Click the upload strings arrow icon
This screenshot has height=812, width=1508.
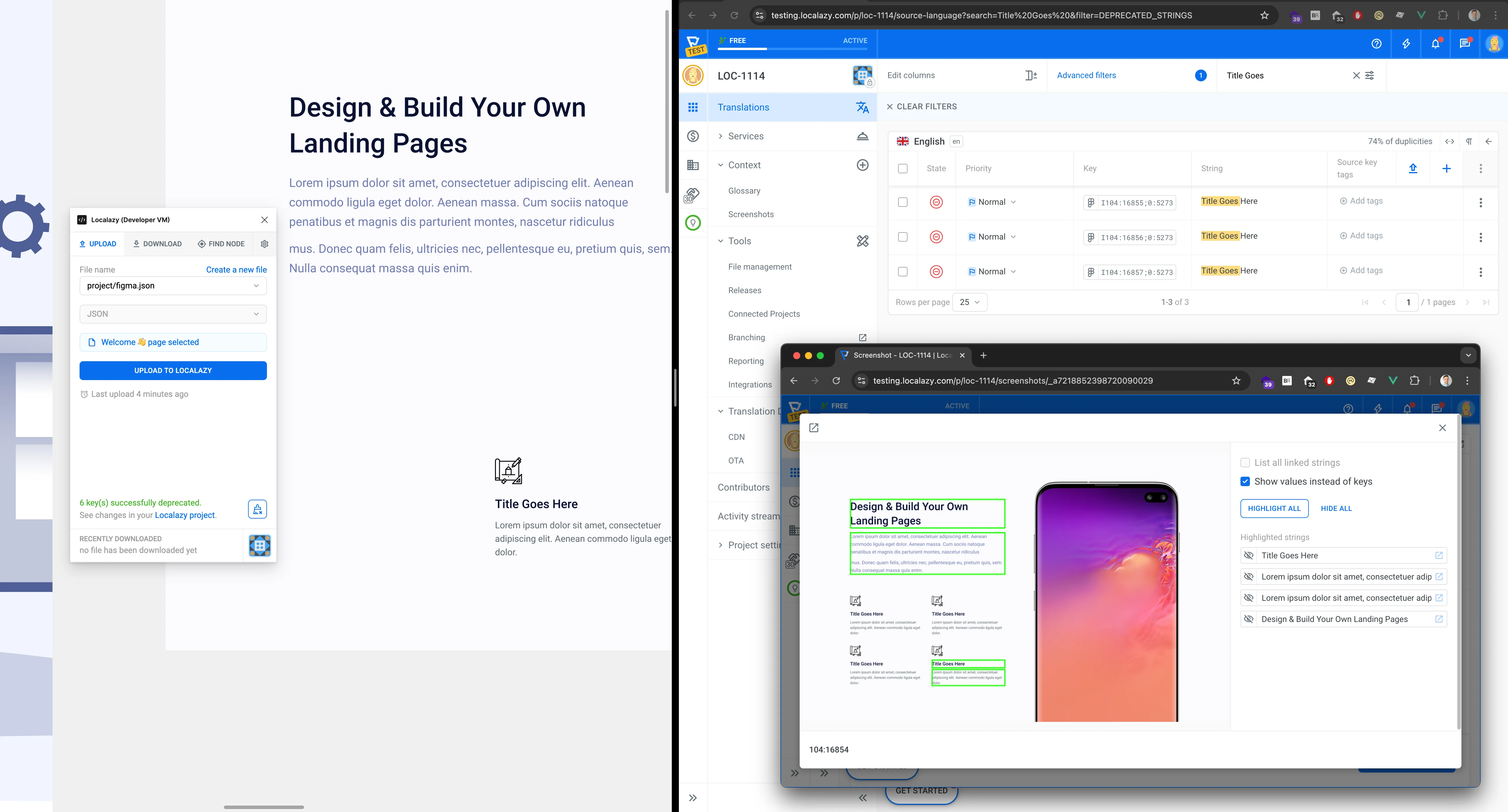pyautogui.click(x=1413, y=169)
